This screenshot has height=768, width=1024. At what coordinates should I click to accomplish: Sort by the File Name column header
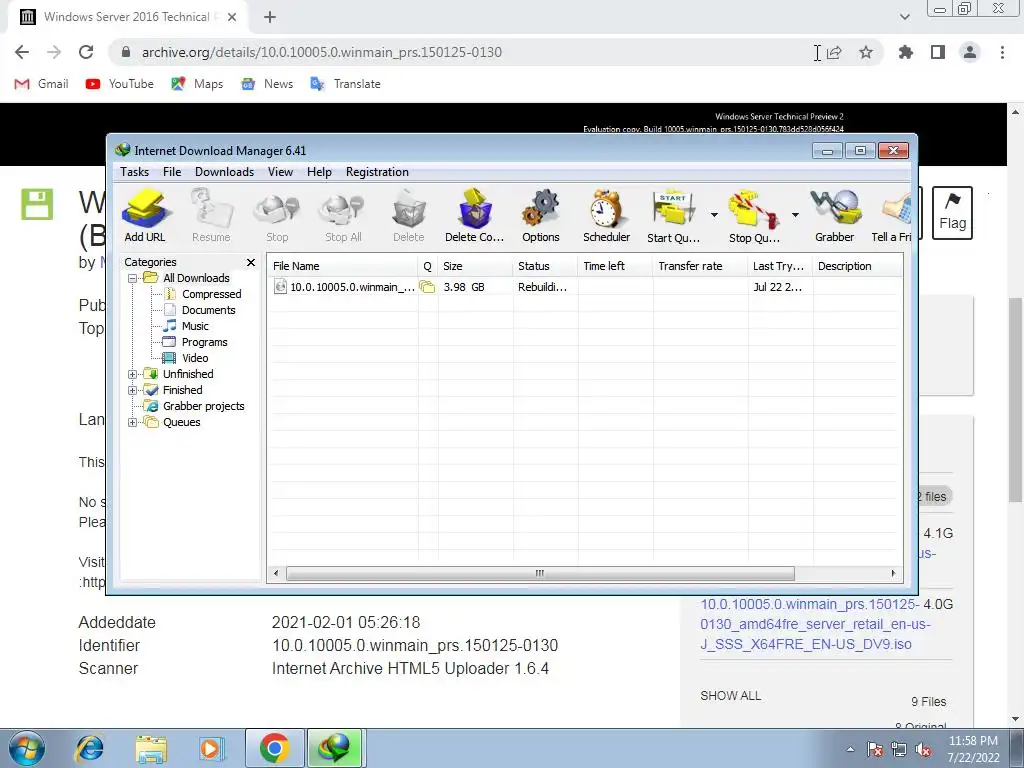coord(343,266)
